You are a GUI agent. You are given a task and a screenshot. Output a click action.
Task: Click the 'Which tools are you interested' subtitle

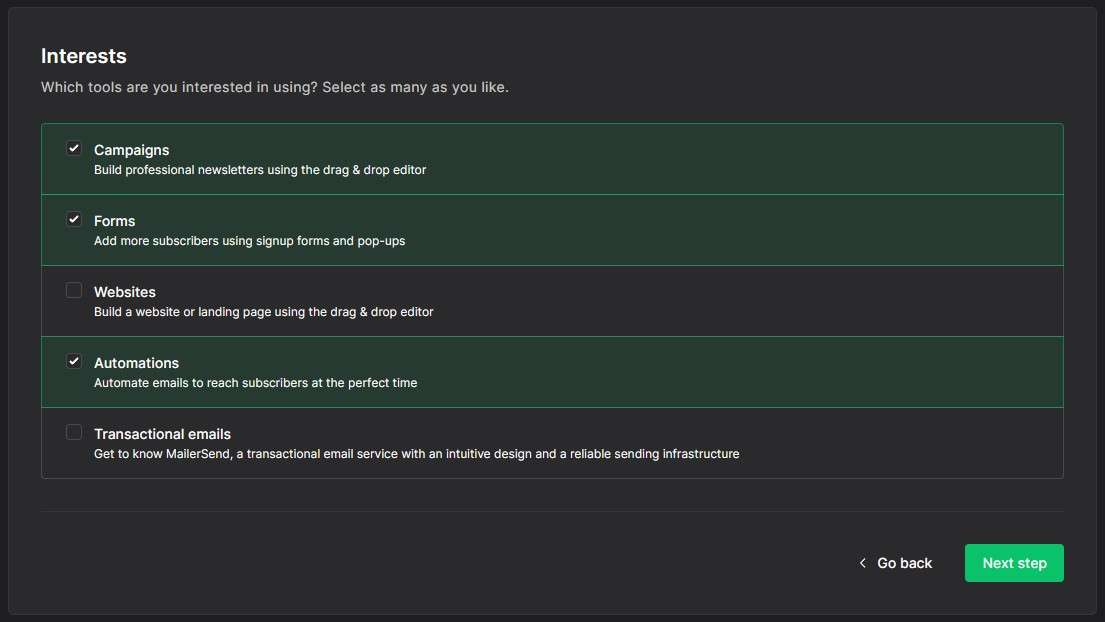coord(274,87)
